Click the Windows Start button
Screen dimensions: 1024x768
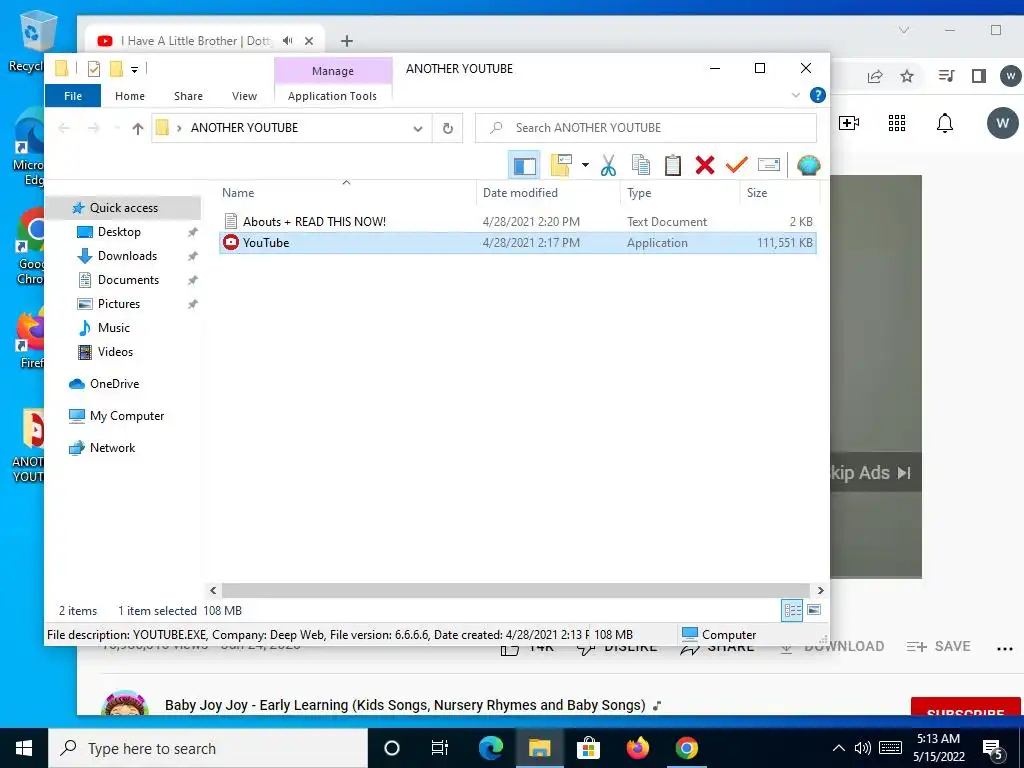[24, 748]
